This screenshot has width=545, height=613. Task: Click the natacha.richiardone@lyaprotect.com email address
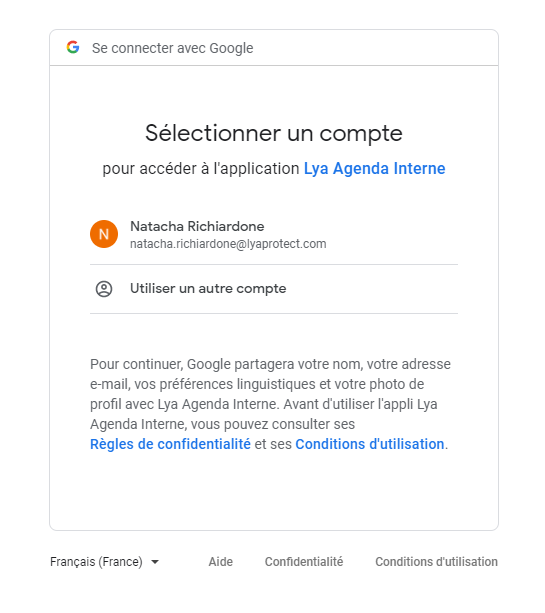coord(228,244)
